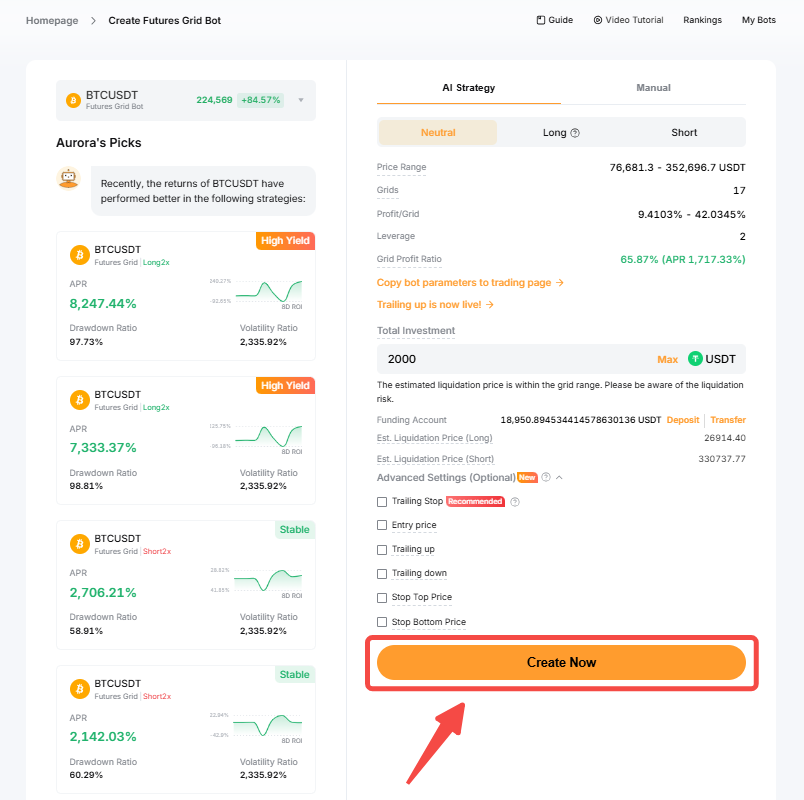The height and width of the screenshot is (800, 804).
Task: Click the Guide book icon
Action: pos(541,20)
